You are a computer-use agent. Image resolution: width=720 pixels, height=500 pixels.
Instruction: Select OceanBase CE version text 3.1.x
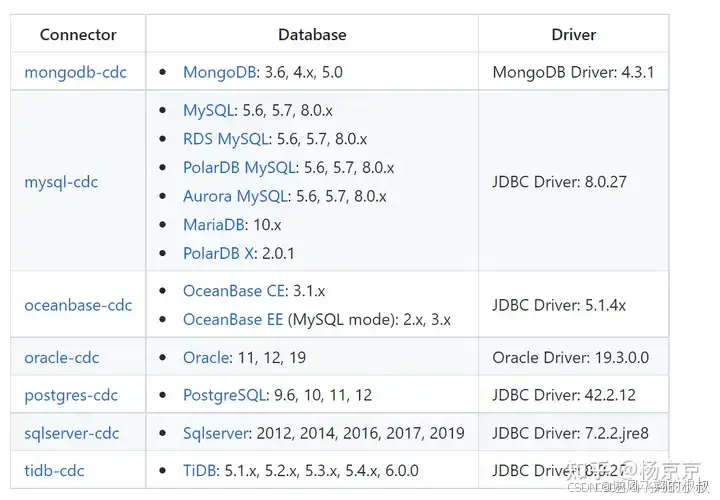pyautogui.click(x=309, y=291)
